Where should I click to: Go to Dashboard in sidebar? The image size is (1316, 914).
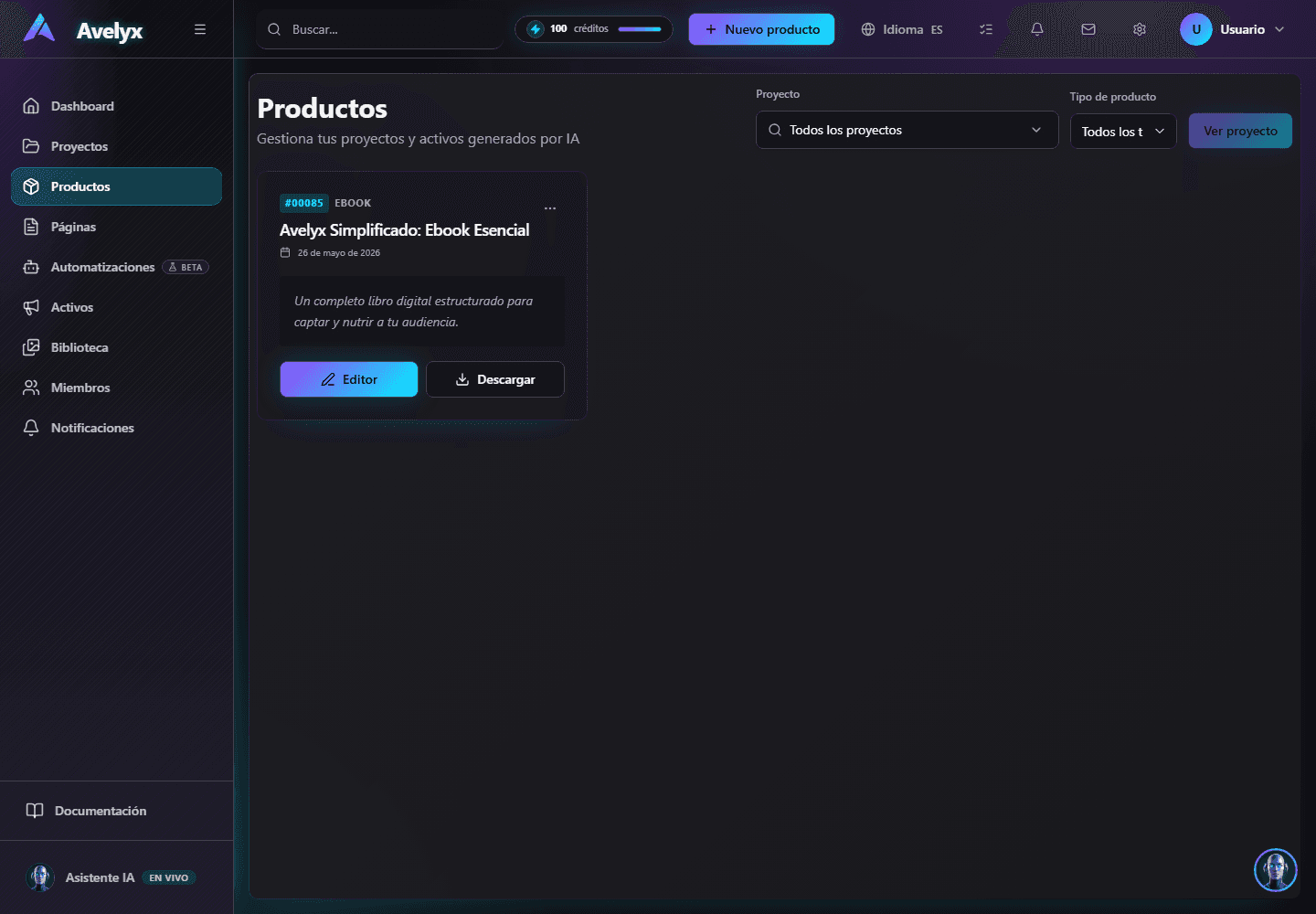[116, 106]
